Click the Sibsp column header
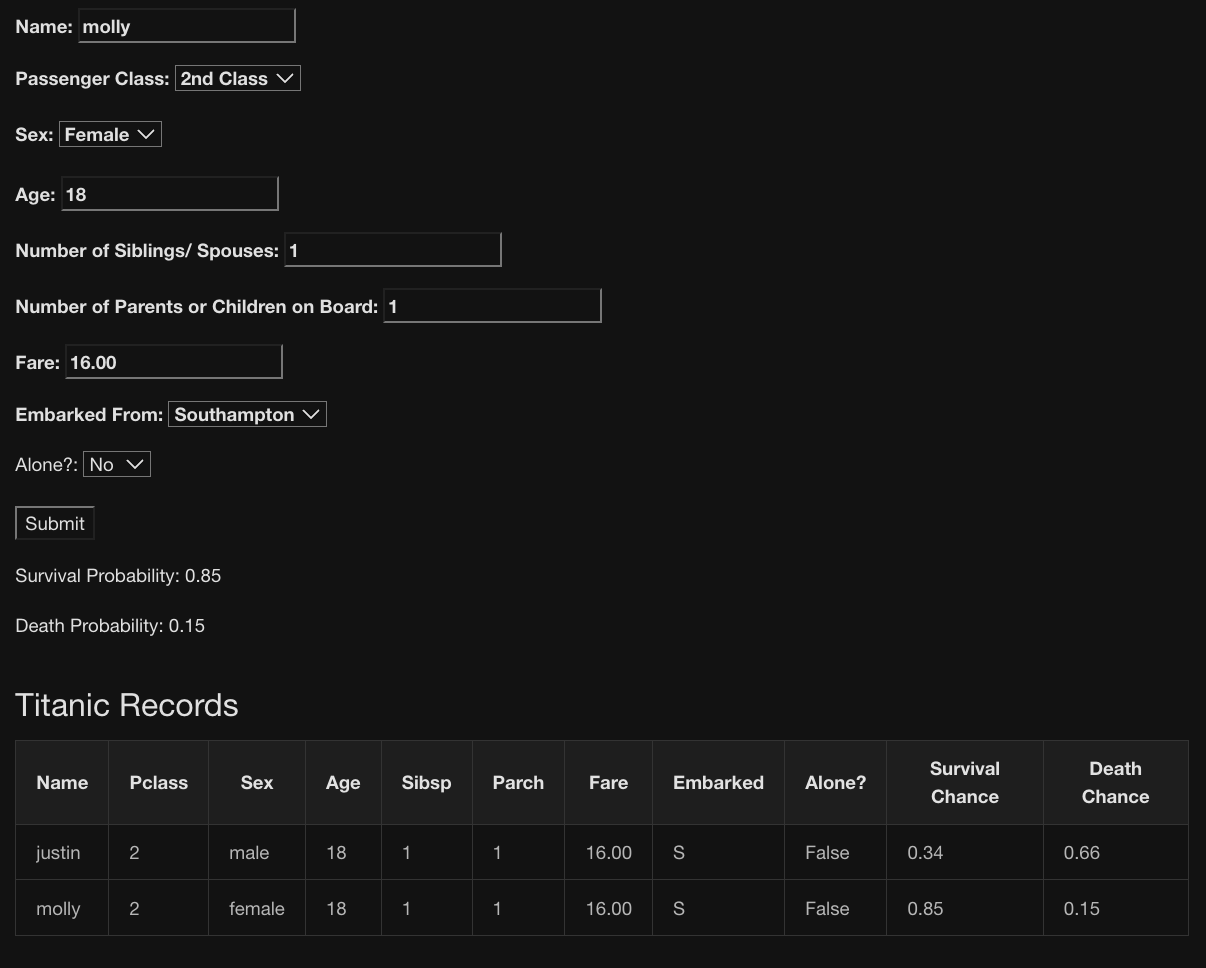The width and height of the screenshot is (1206, 968). click(427, 783)
